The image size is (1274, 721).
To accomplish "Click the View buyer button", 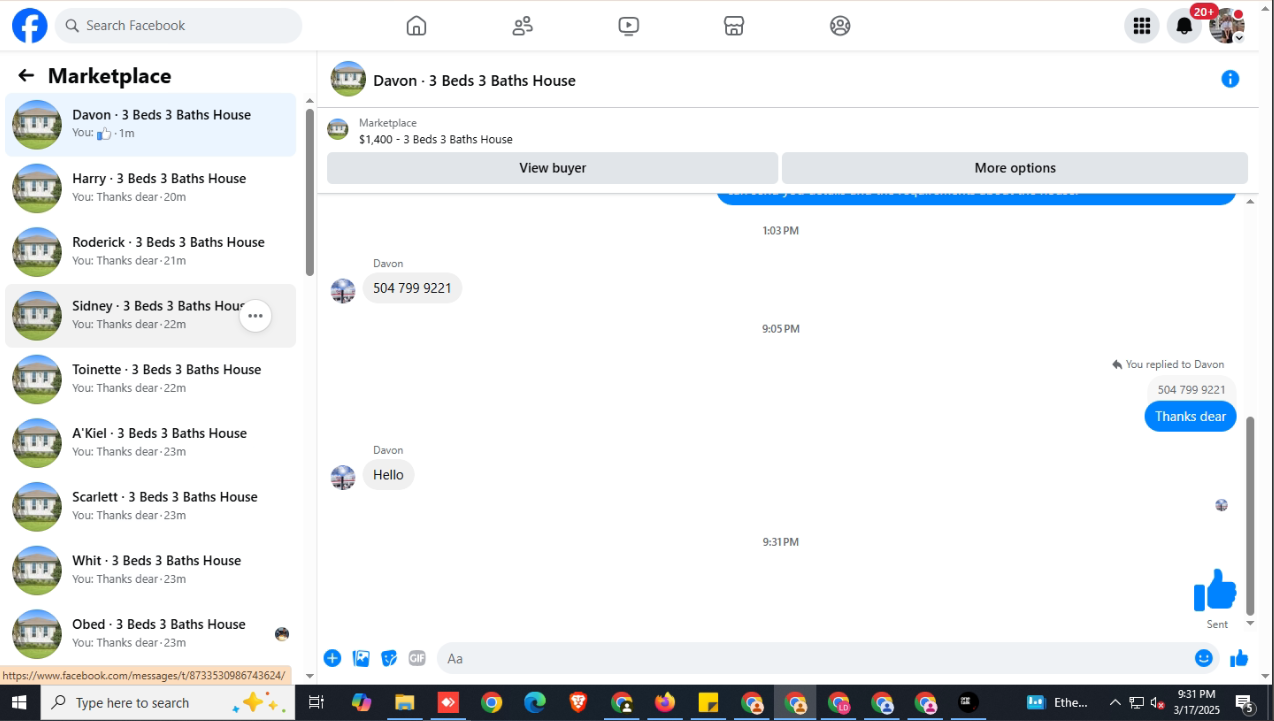I will (552, 168).
